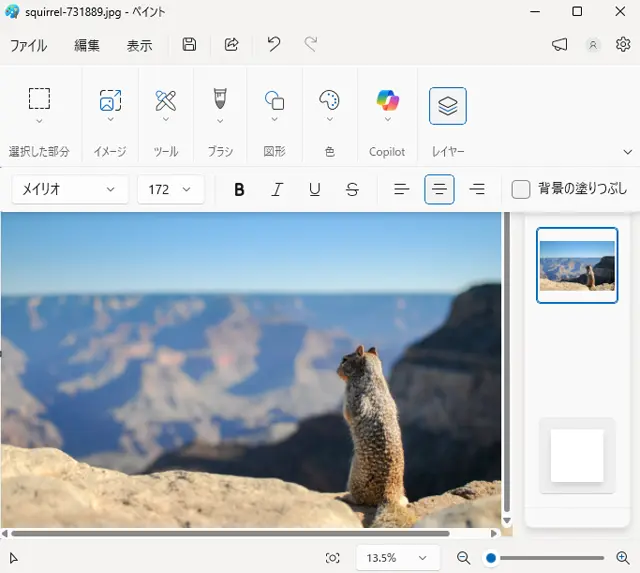Open the 13.5% zoom level dropdown
Image resolution: width=640 pixels, height=573 pixels.
(x=397, y=558)
